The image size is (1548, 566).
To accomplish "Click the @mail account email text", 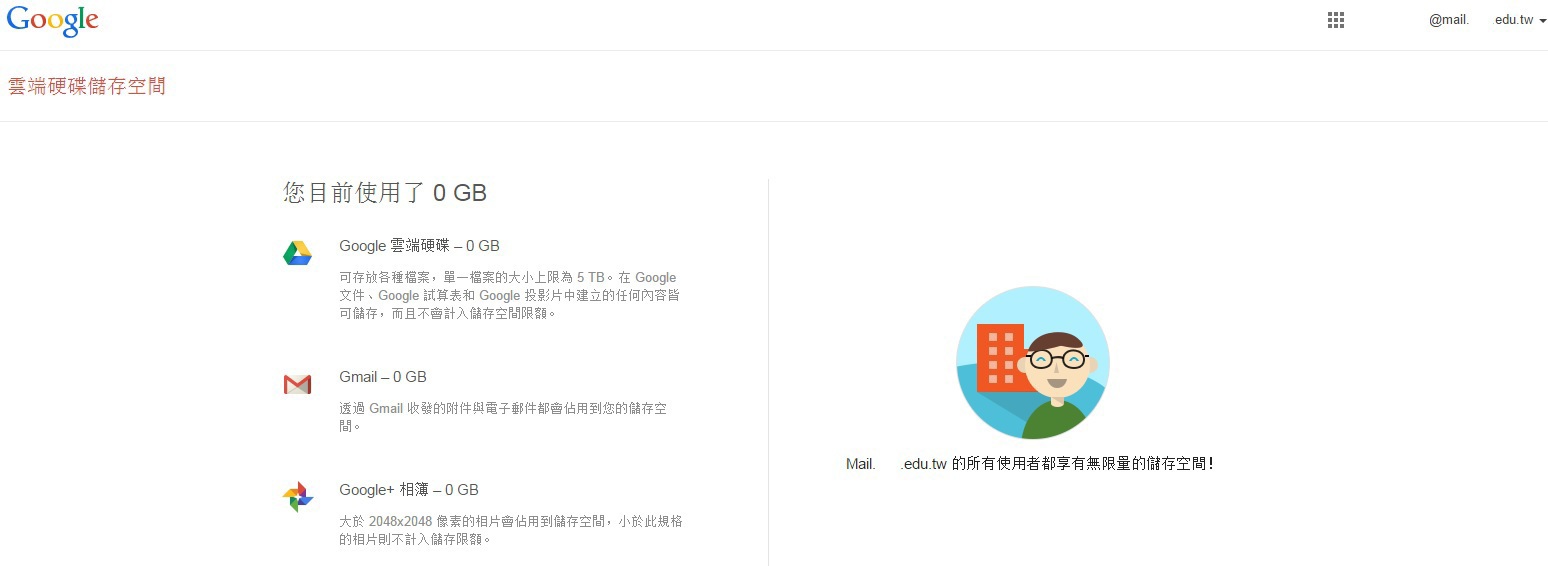I will coord(1481,20).
